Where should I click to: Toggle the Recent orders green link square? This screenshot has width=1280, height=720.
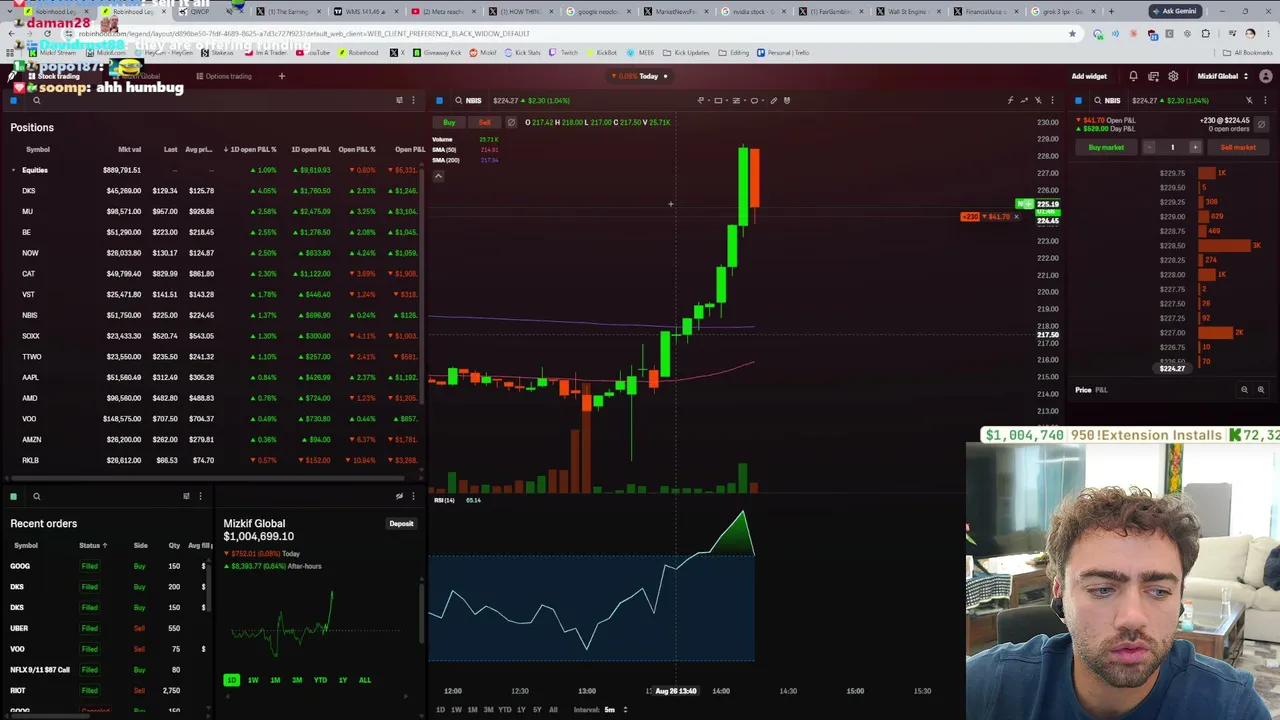[x=13, y=496]
